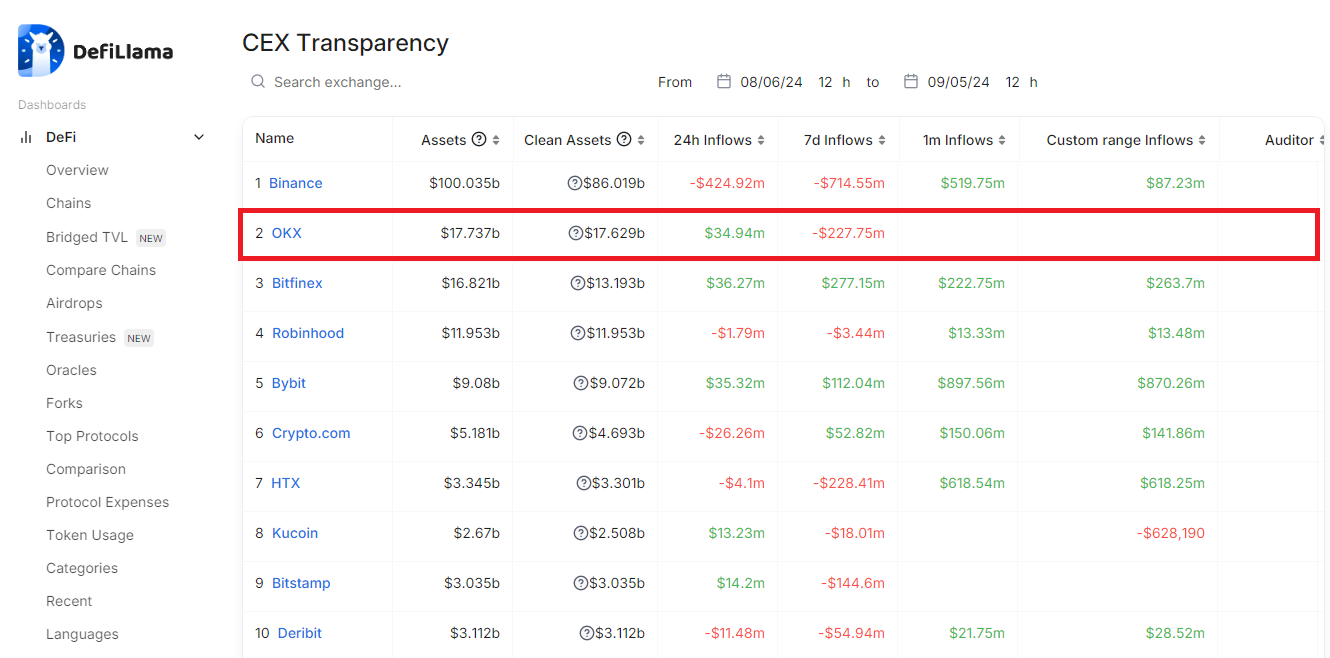
Task: Open the Bitstamp exchange link
Action: point(301,583)
